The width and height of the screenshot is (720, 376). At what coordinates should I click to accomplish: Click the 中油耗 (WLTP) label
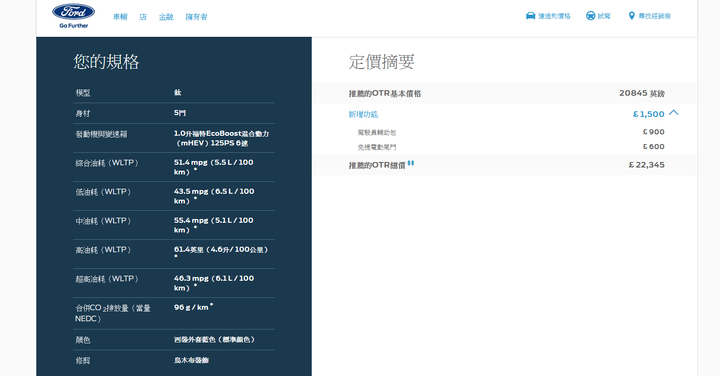(103, 221)
